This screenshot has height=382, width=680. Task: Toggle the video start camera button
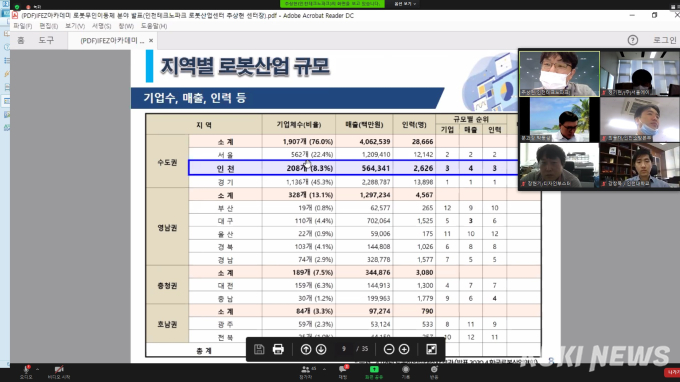[x=59, y=372]
